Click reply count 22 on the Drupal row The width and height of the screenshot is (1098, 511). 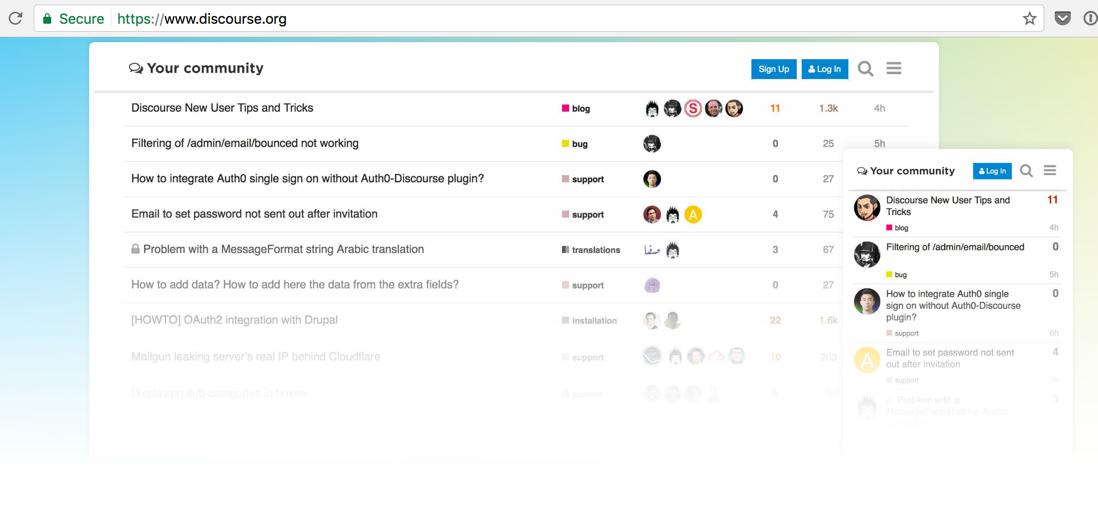point(775,321)
